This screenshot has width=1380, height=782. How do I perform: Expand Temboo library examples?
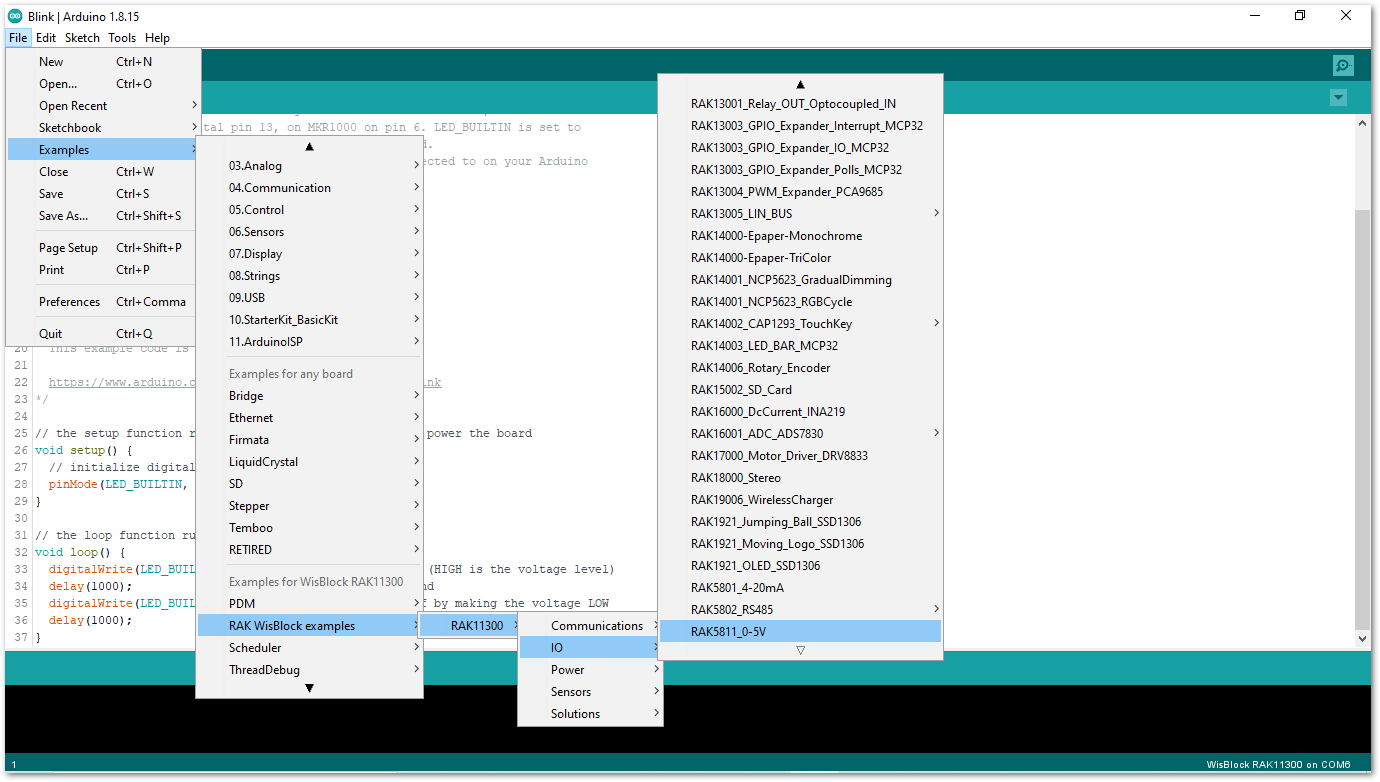(310, 528)
